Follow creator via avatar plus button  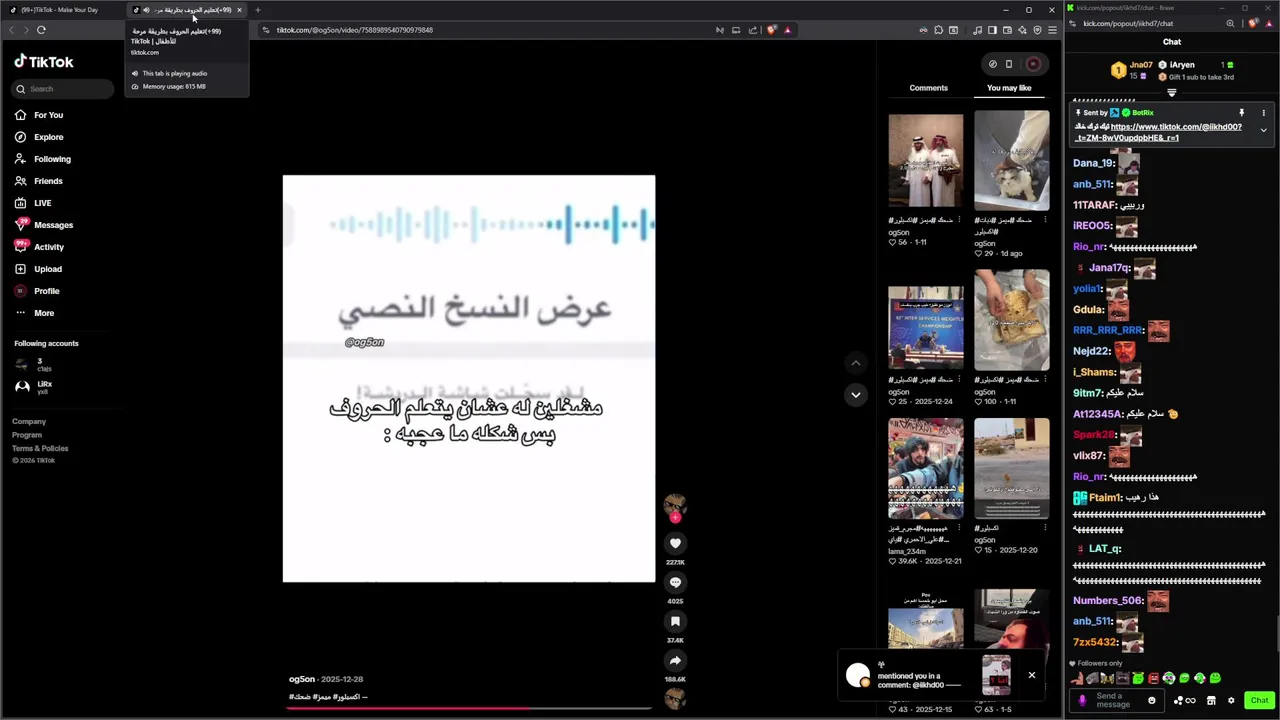[675, 518]
